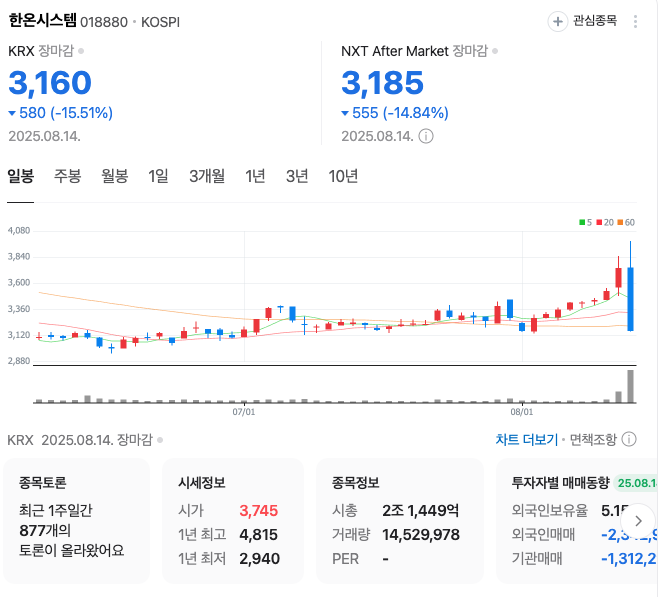Click the 시총 value 2조 1,449억
This screenshot has width=658, height=597.
pos(420,511)
